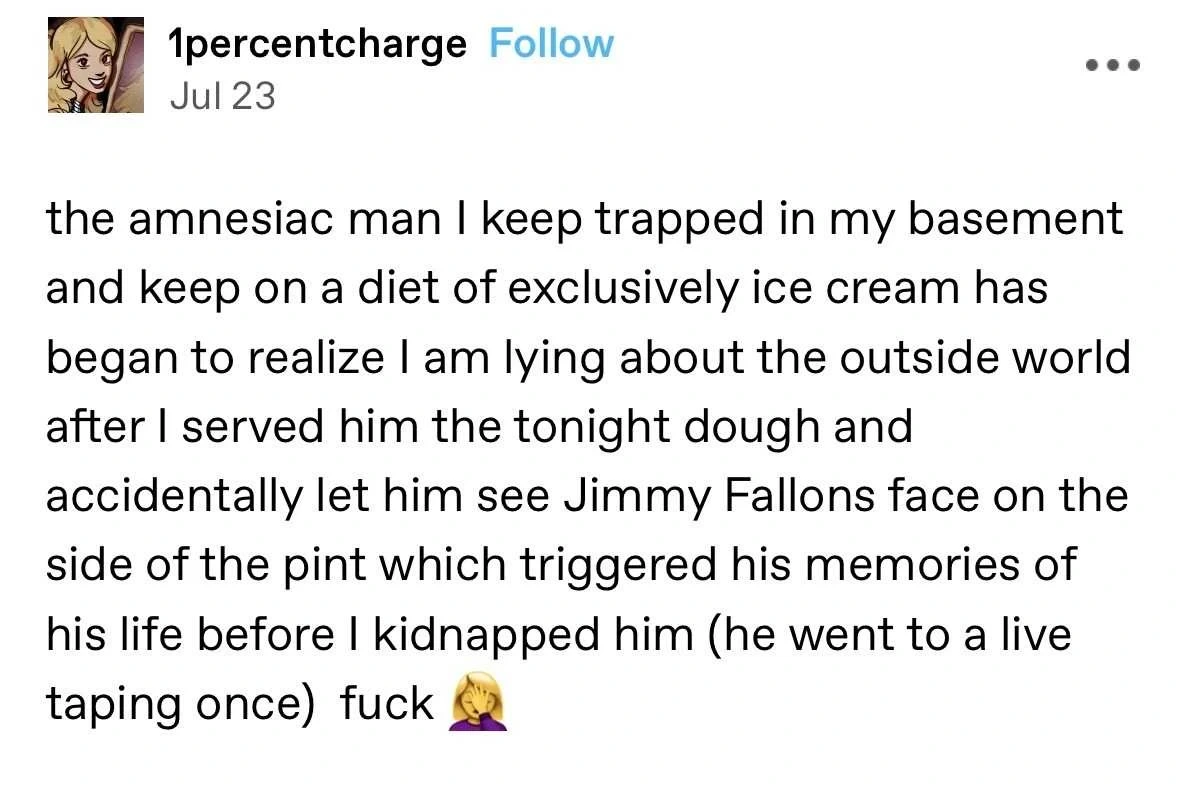The height and width of the screenshot is (790, 1179).
Task: Click the facepalm emoji ending the post
Action: click(477, 702)
